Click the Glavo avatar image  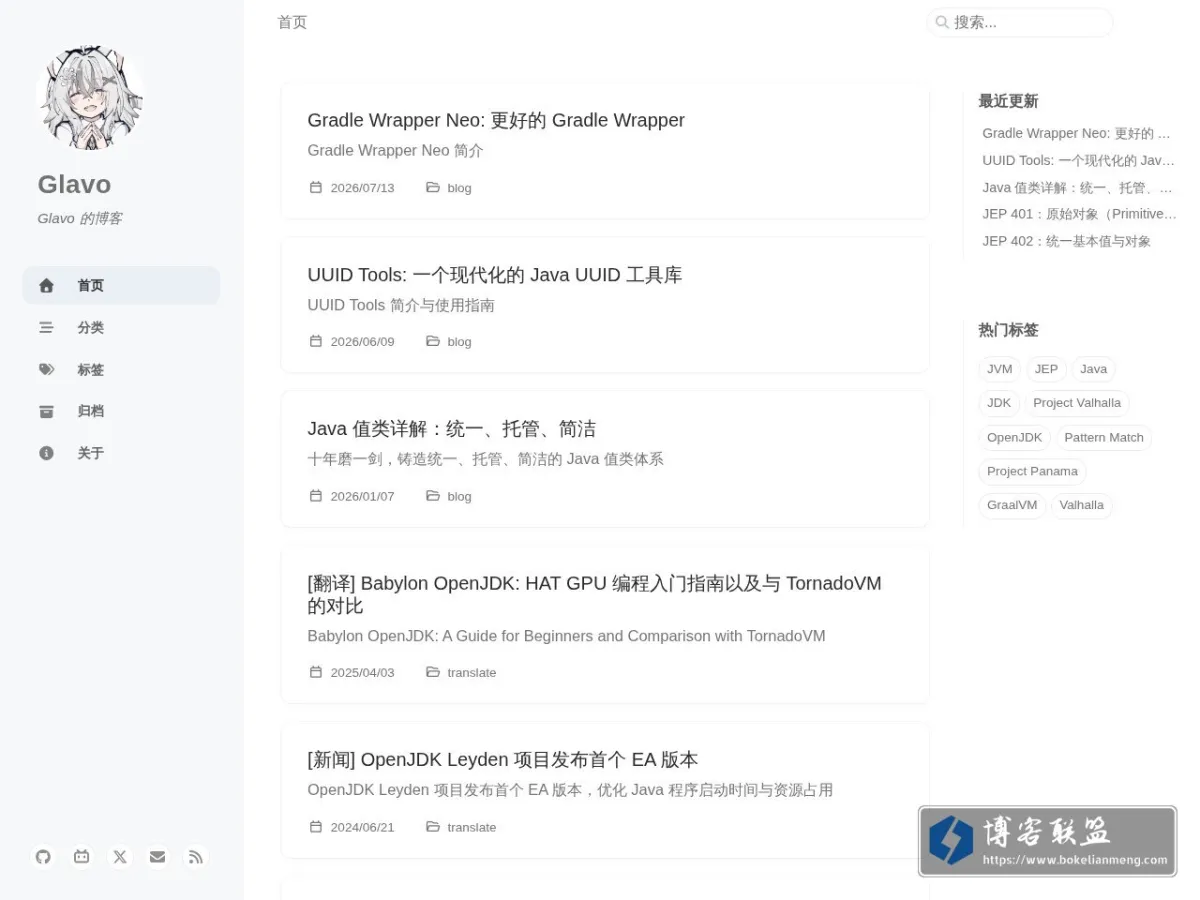click(90, 97)
